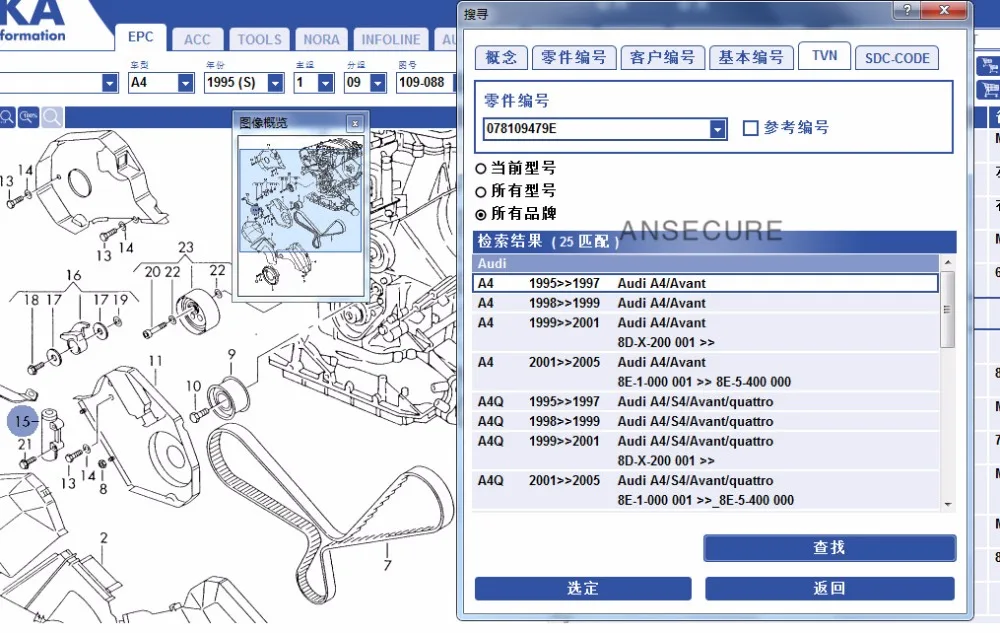Click part callout 7 timing belt label

pyautogui.click(x=387, y=565)
